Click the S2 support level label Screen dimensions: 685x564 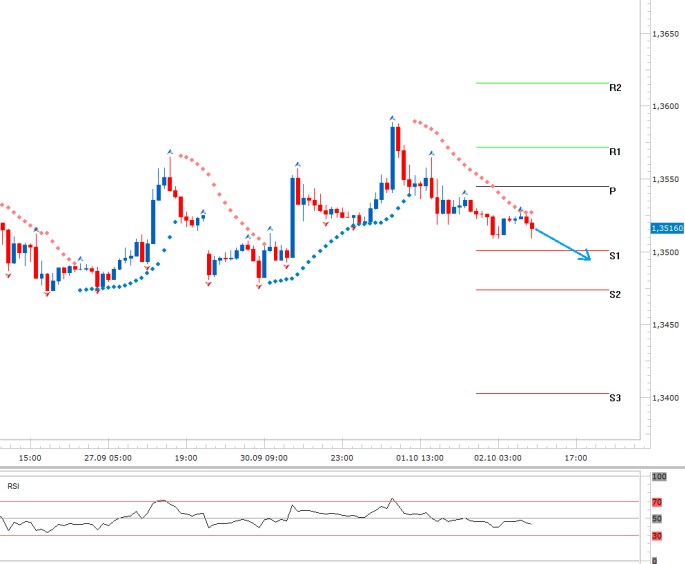click(615, 294)
